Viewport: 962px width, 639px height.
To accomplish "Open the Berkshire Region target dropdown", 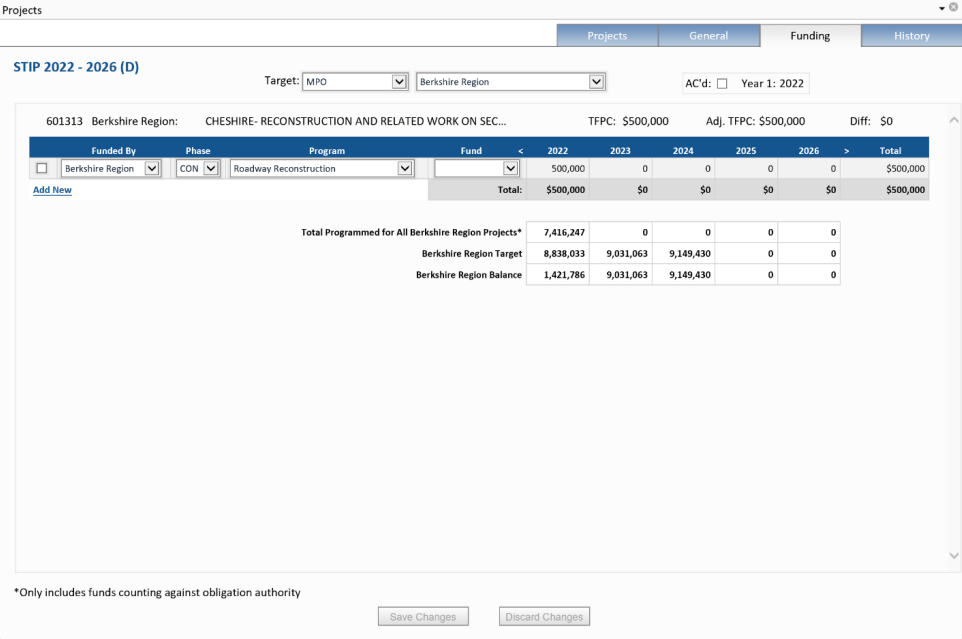I will (594, 82).
